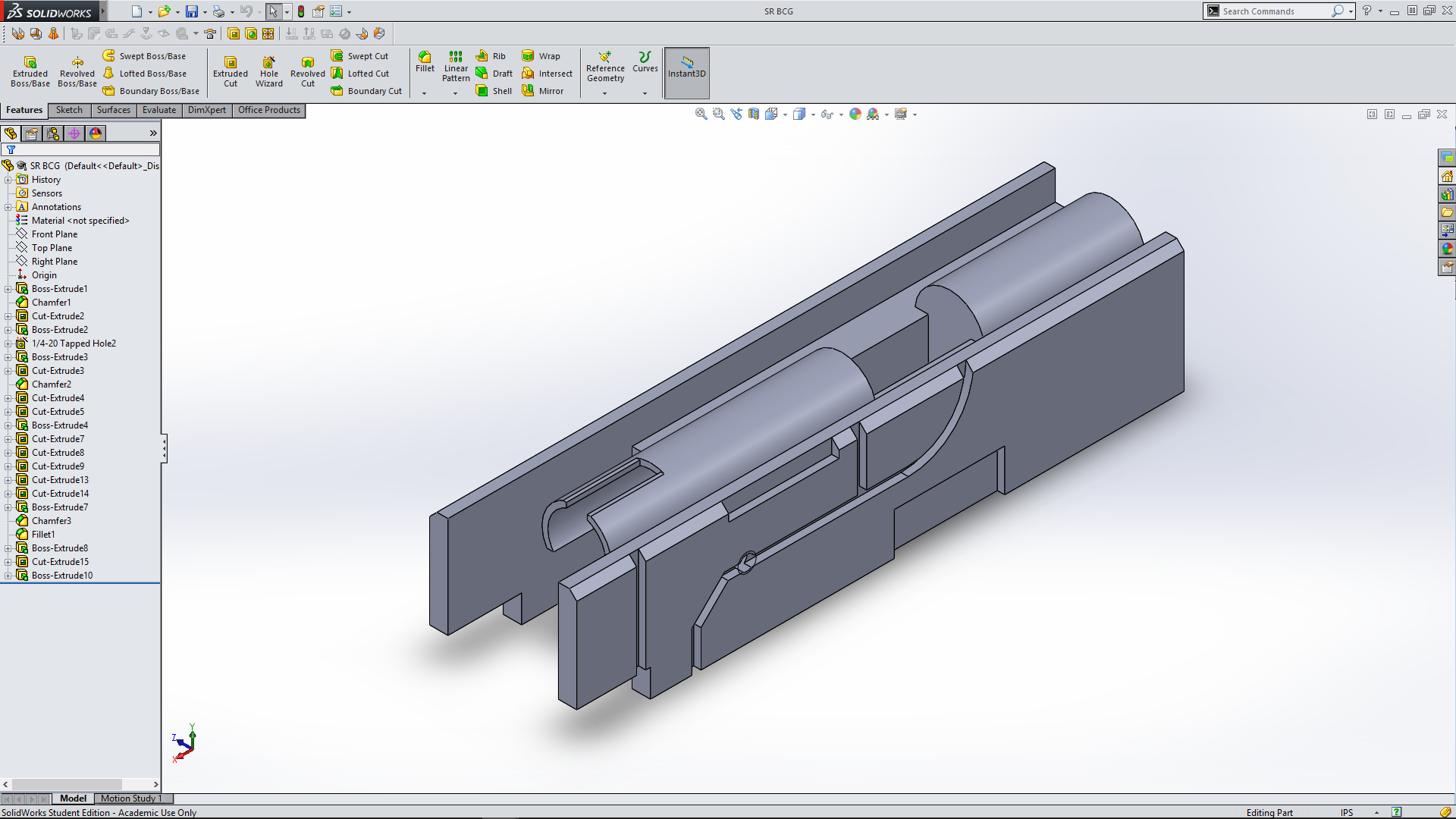Viewport: 1456px width, 819px height.
Task: Select the Swept Cut tool
Action: click(x=360, y=56)
